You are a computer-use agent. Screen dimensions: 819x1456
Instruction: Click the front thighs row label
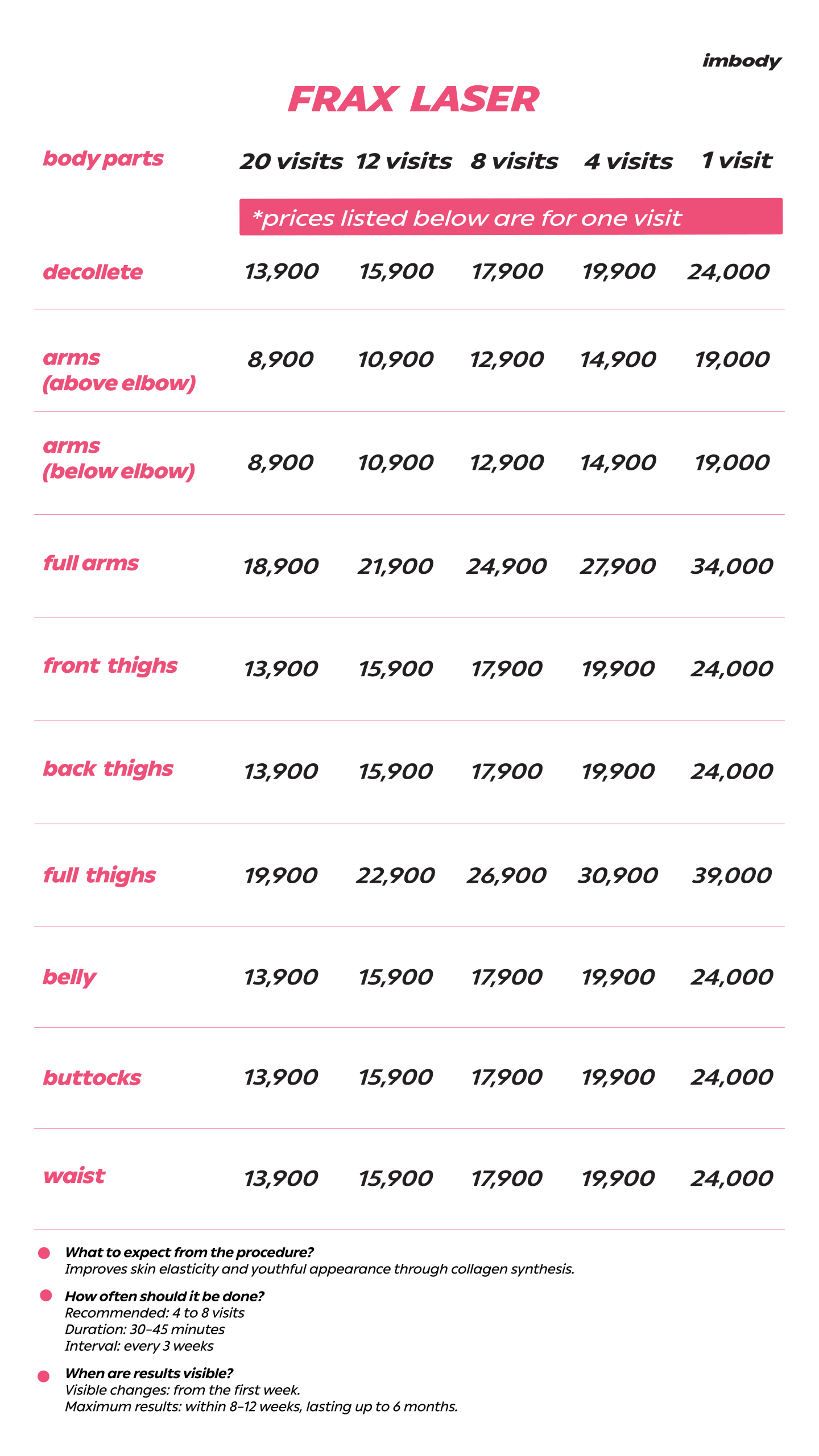110,665
